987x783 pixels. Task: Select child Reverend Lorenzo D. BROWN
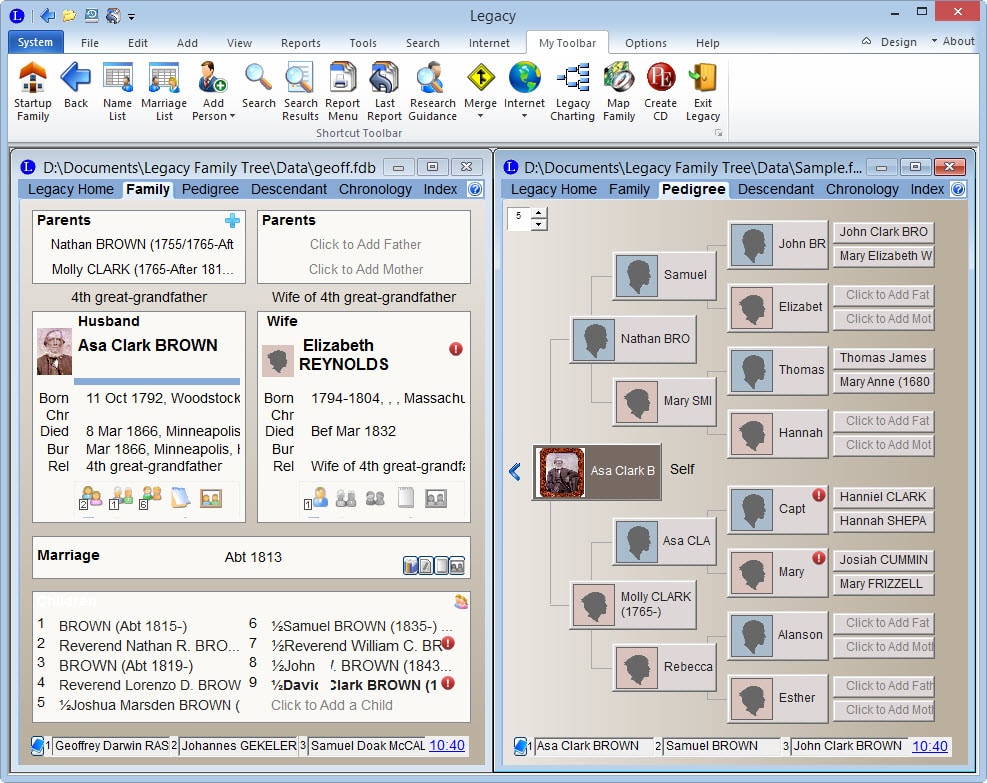click(x=149, y=685)
